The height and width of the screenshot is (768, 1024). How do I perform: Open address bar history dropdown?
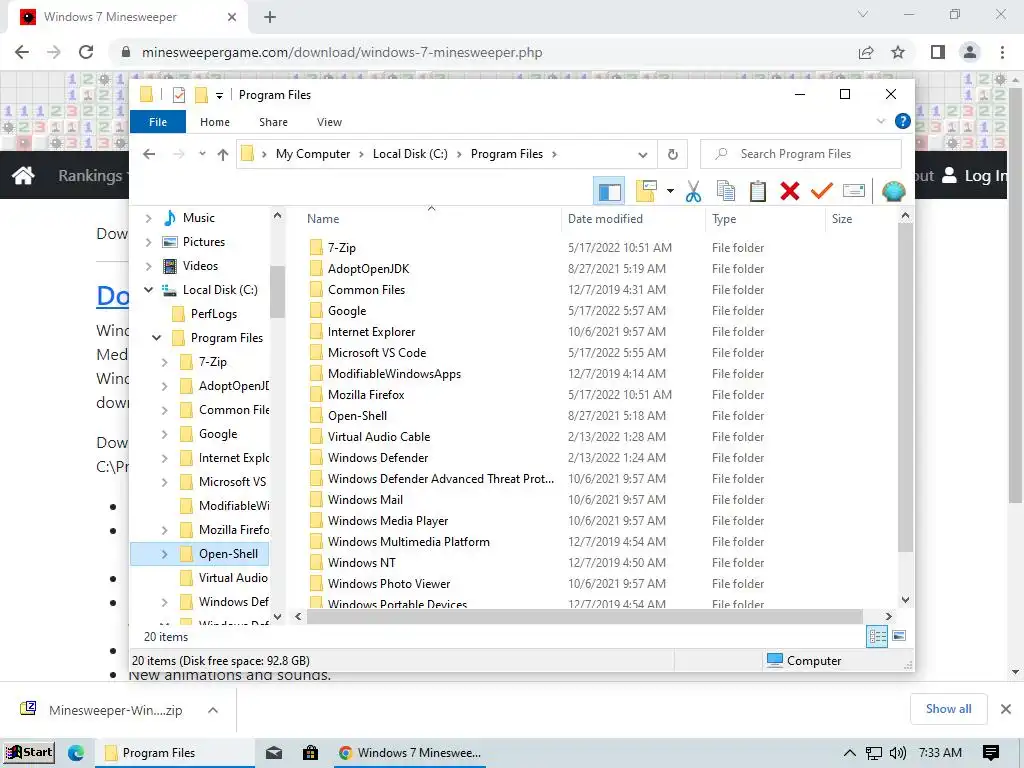643,154
